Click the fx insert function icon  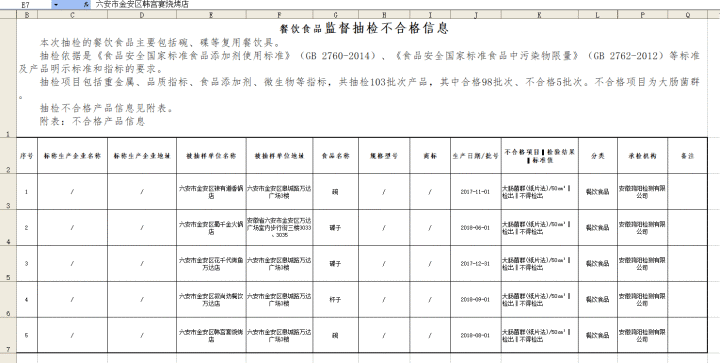(x=86, y=5)
